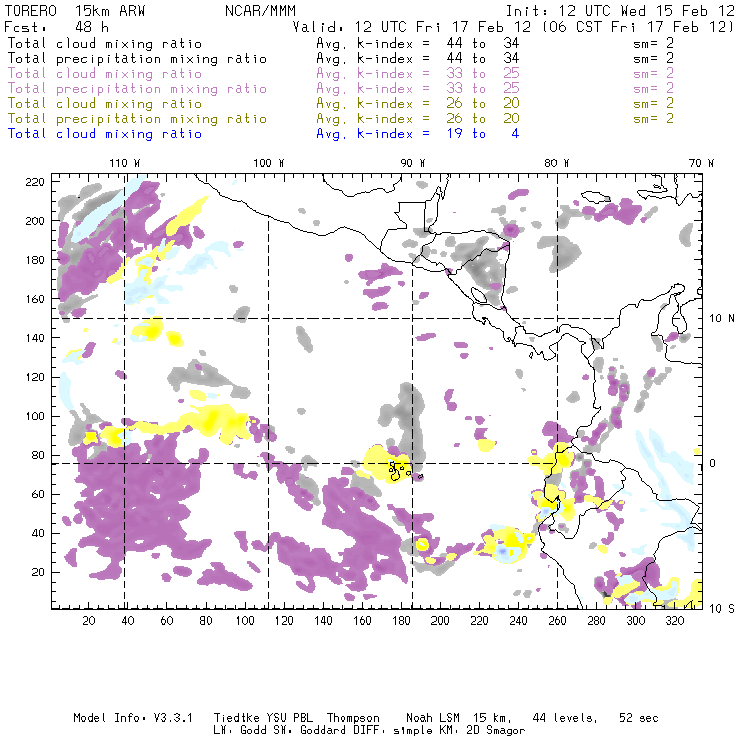
Task: Select the "90 W" longitude label
Action: point(413,163)
